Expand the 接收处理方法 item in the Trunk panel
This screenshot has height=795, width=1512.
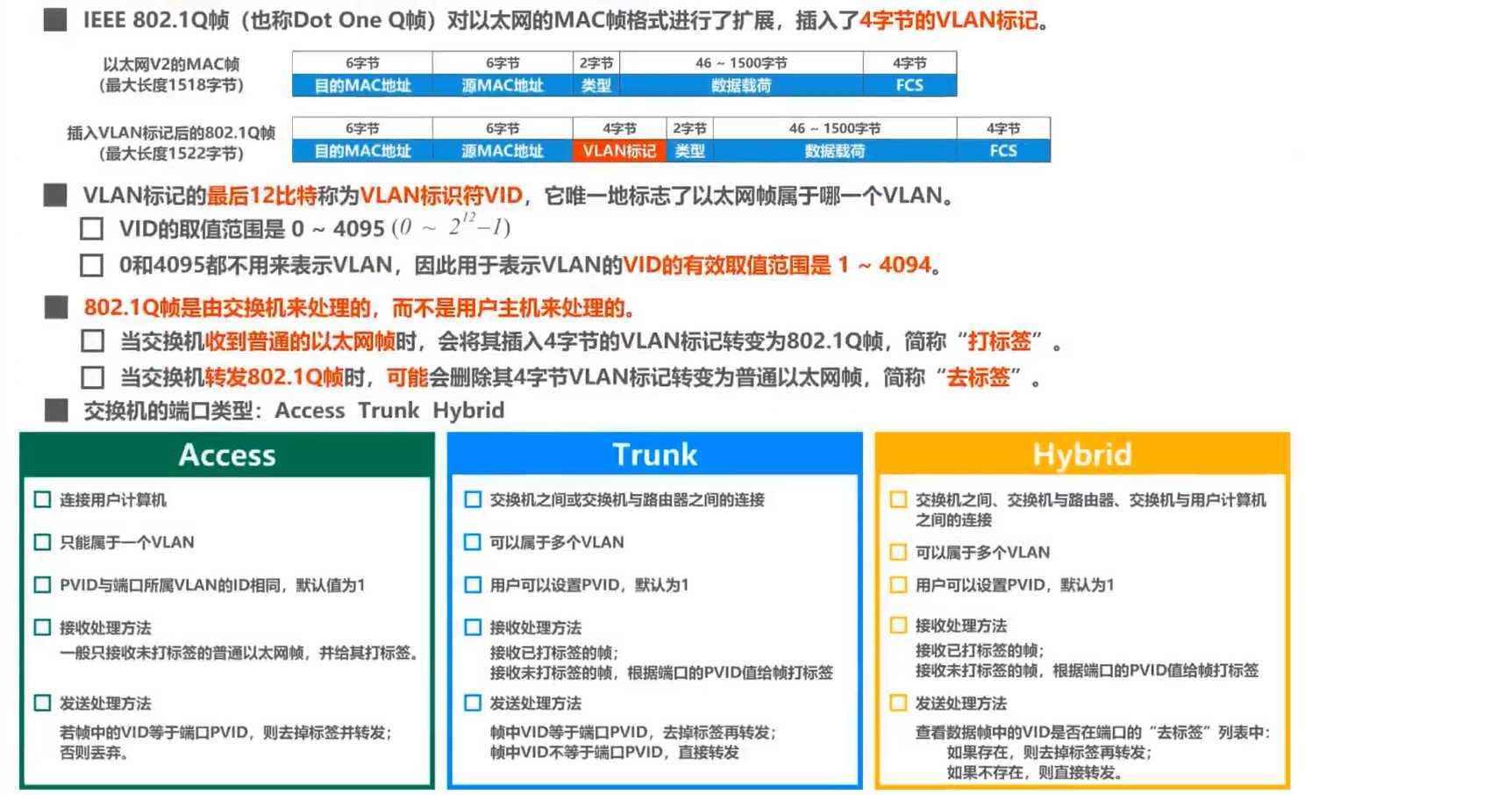538,627
